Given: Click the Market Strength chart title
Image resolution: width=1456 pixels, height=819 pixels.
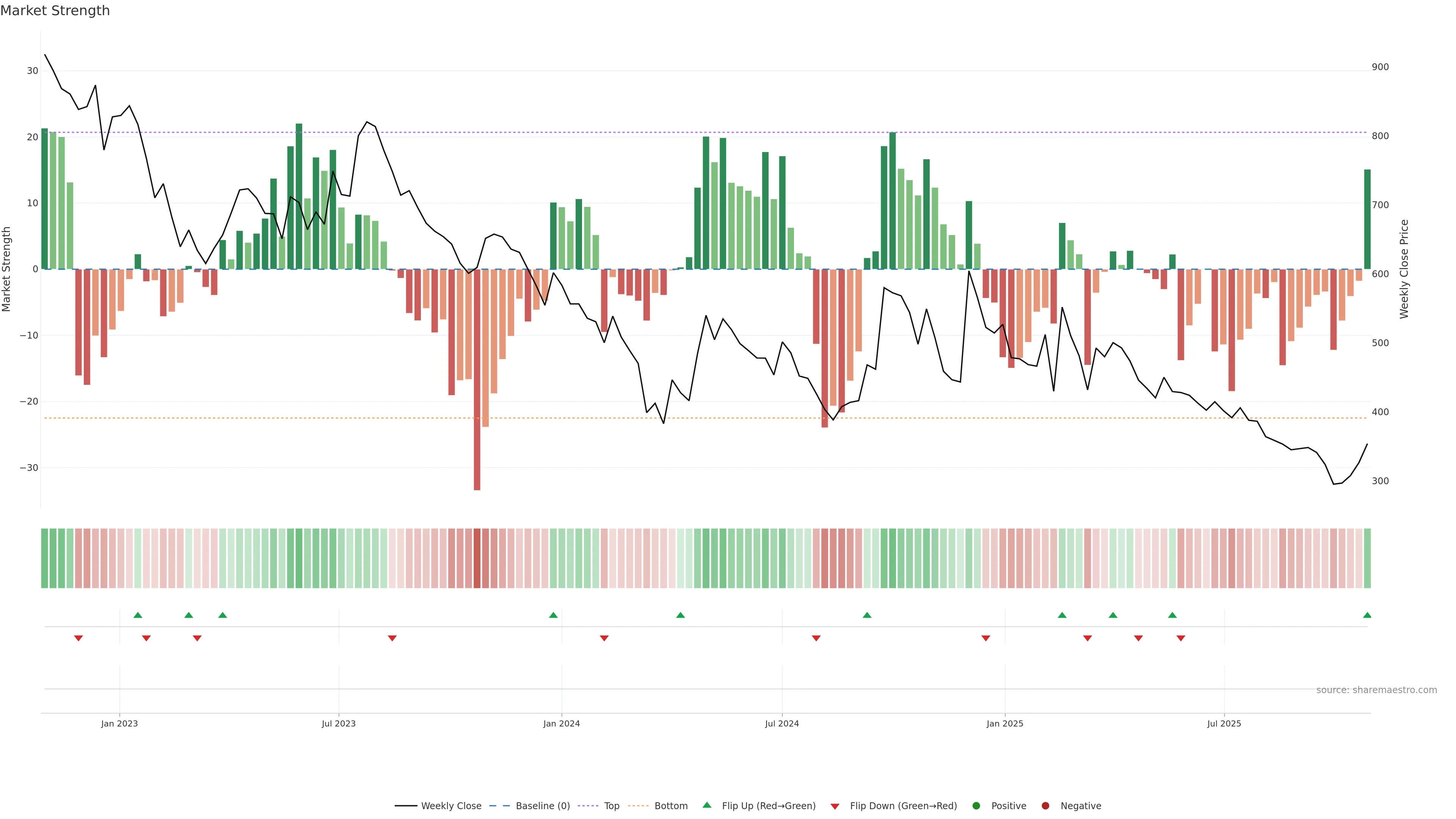Looking at the screenshot, I should coord(55,11).
